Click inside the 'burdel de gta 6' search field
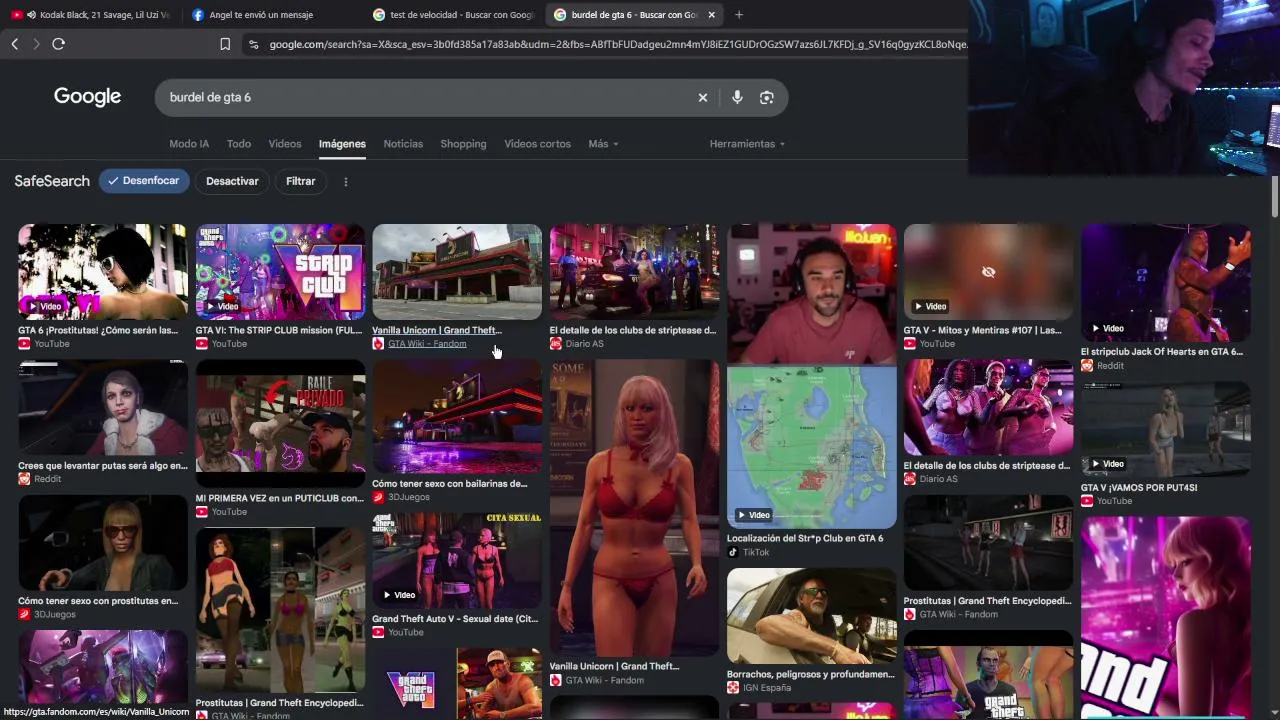 click(425, 98)
